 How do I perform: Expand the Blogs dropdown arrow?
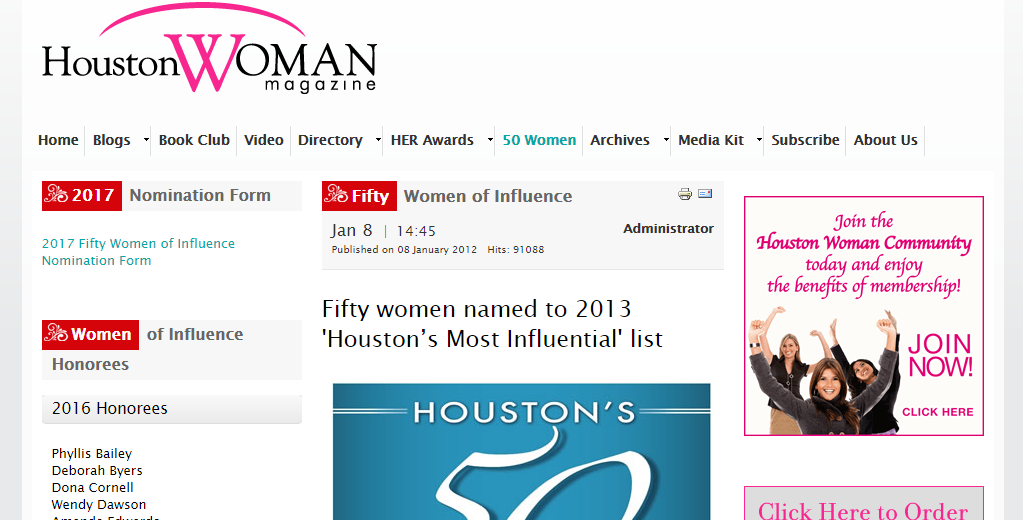coord(146,140)
